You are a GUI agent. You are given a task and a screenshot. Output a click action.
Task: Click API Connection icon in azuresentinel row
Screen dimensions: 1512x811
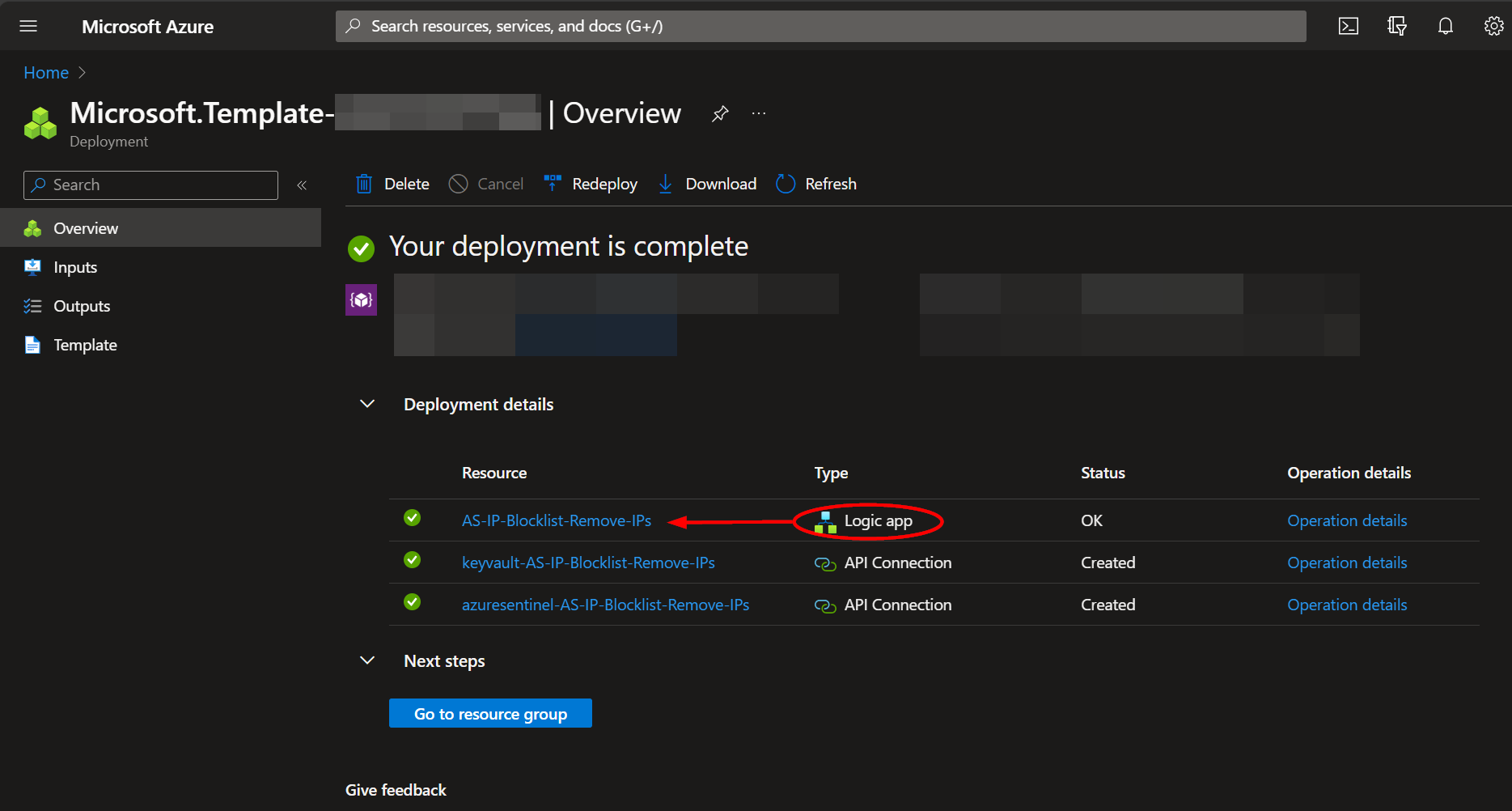825,605
